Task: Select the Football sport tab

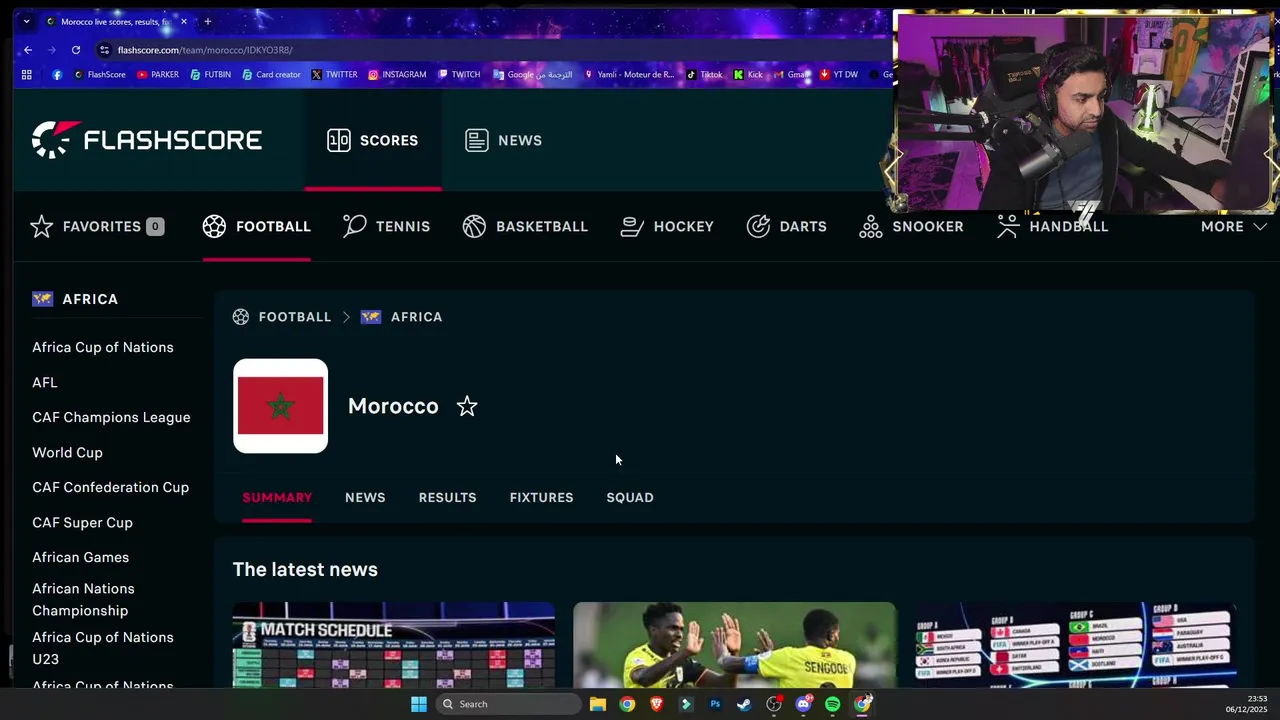Action: (x=256, y=227)
